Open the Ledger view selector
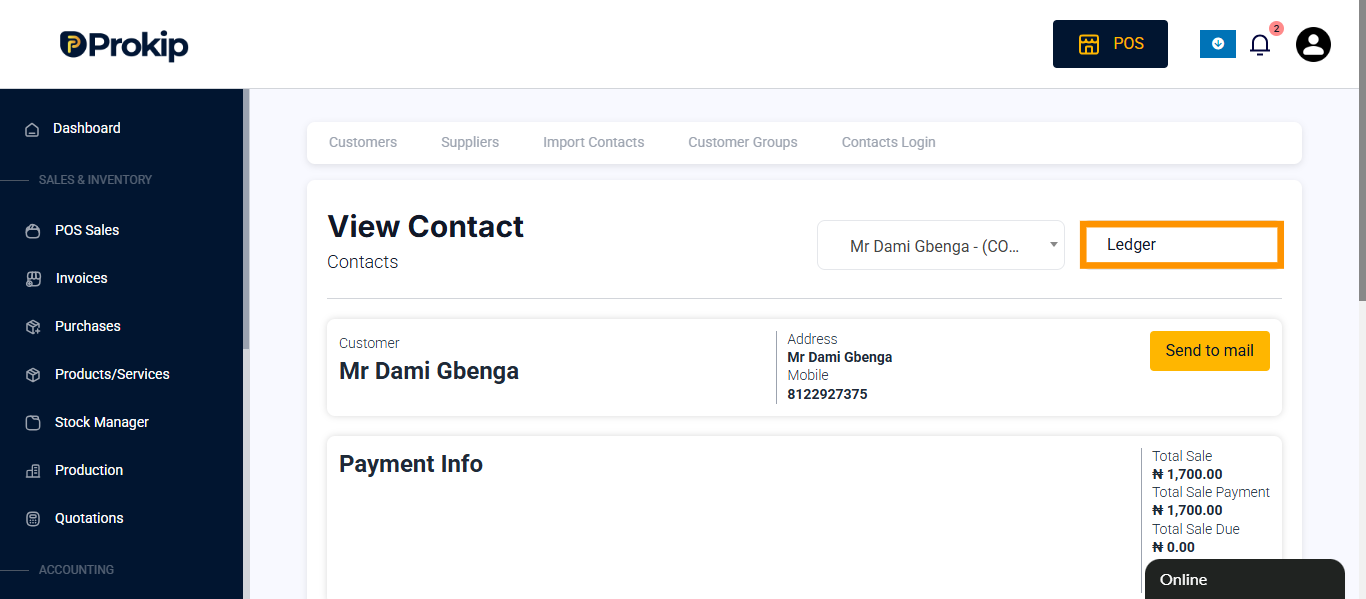The image size is (1366, 599). 1182,245
